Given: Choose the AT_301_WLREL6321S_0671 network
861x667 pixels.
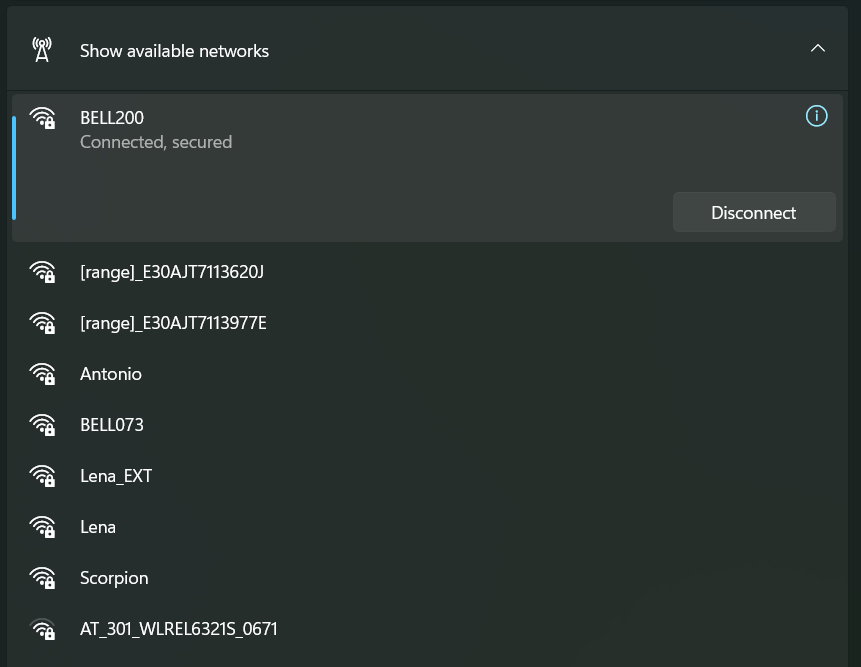Looking at the screenshot, I should (x=179, y=629).
